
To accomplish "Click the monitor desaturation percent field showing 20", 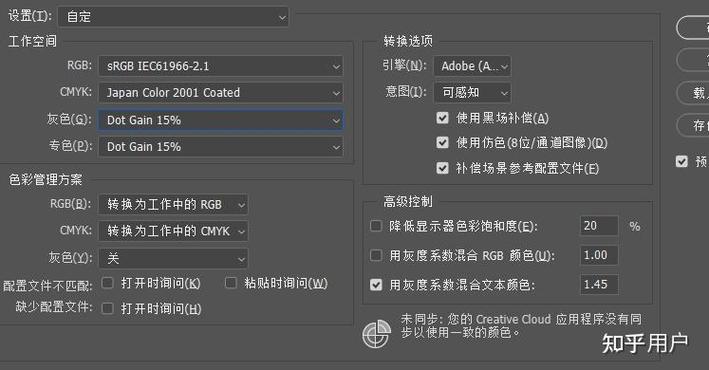I will (599, 226).
